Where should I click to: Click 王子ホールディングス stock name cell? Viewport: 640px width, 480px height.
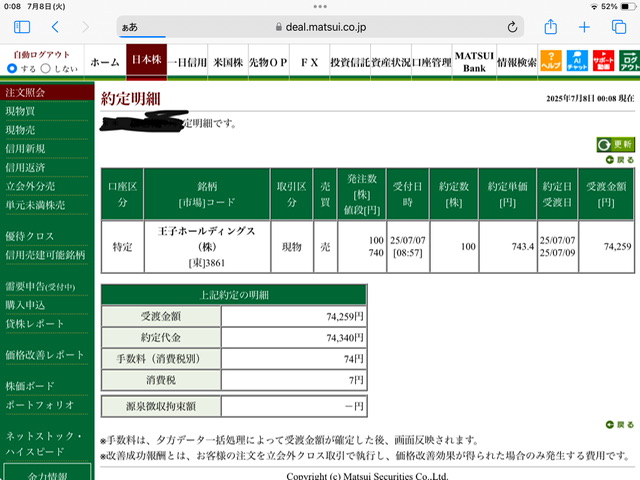(x=207, y=247)
